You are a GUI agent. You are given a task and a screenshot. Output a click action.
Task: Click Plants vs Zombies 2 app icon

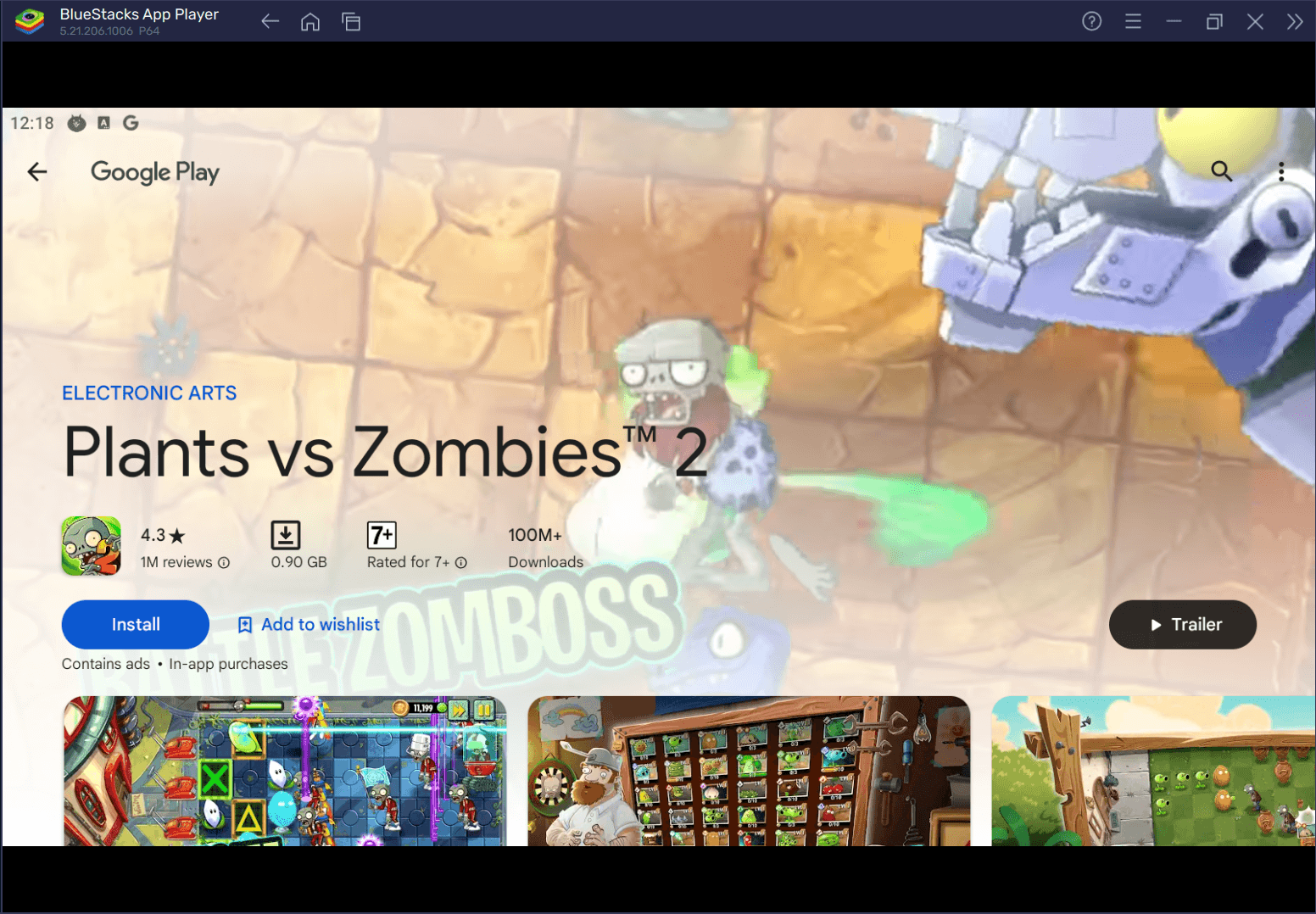pyautogui.click(x=92, y=546)
